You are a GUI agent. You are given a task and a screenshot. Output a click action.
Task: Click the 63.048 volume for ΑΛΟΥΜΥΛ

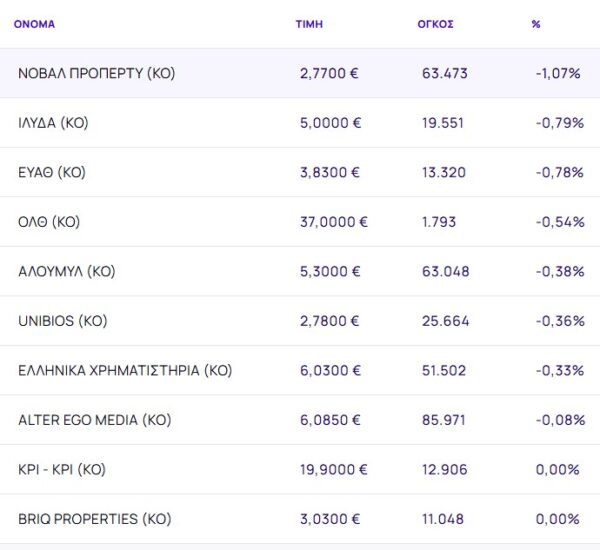[444, 271]
